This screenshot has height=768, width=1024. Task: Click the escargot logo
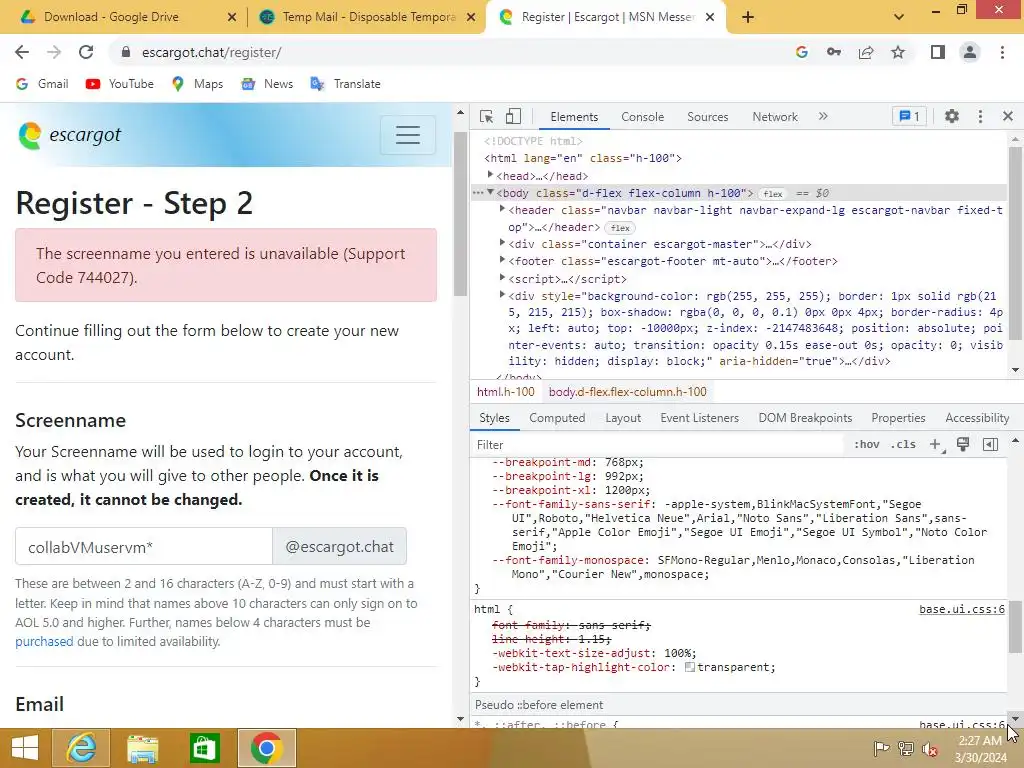[70, 135]
